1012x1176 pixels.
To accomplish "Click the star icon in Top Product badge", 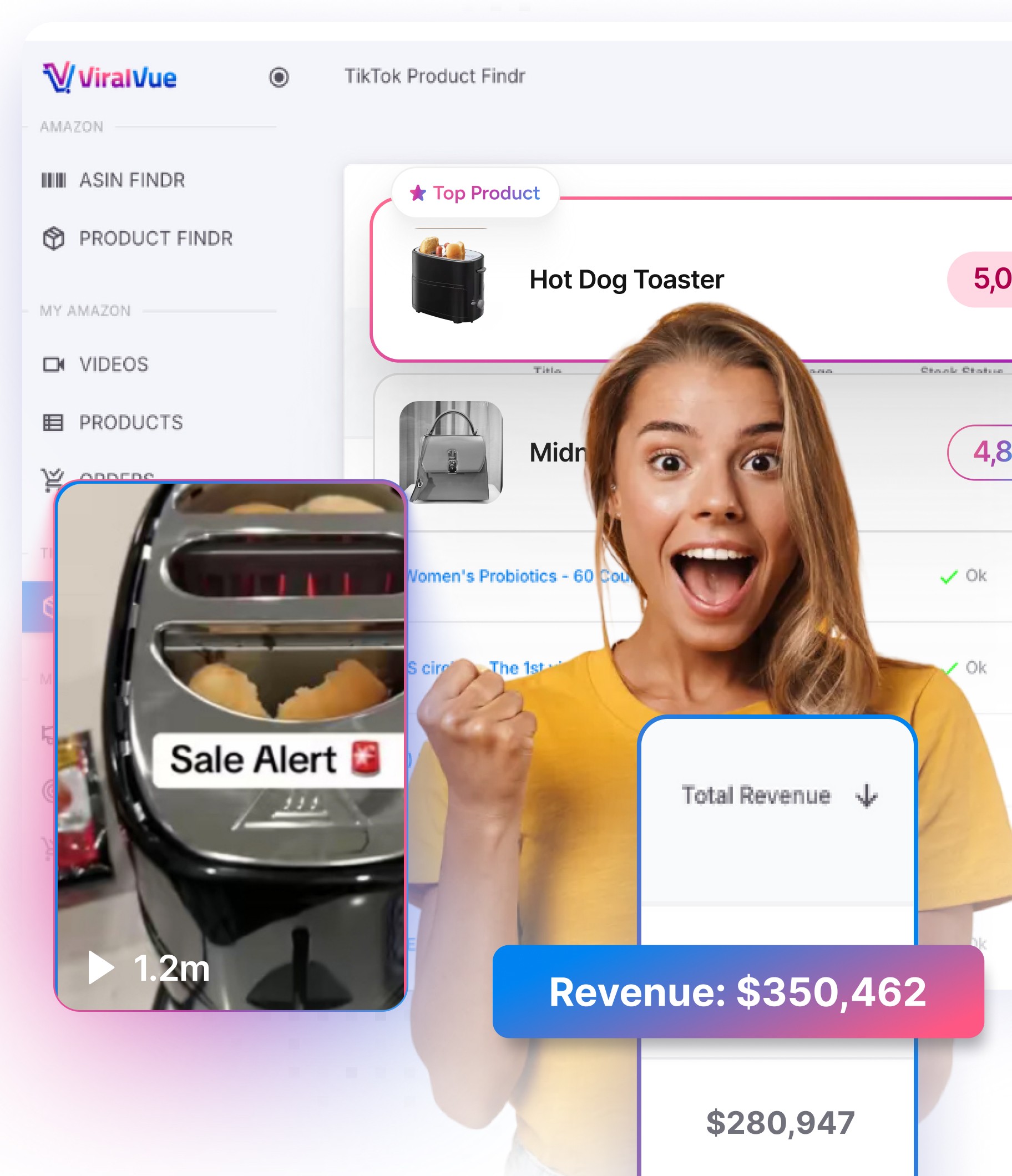I will pyautogui.click(x=418, y=193).
